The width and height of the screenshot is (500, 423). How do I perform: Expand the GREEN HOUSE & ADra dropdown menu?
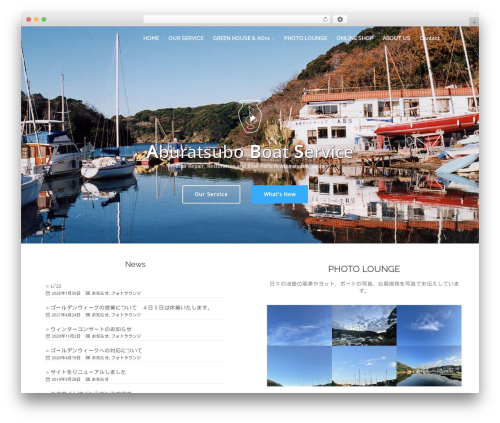point(243,38)
